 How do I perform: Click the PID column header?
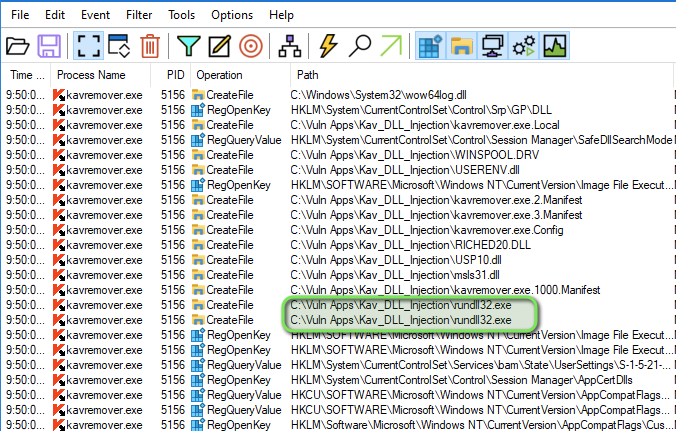[x=171, y=75]
